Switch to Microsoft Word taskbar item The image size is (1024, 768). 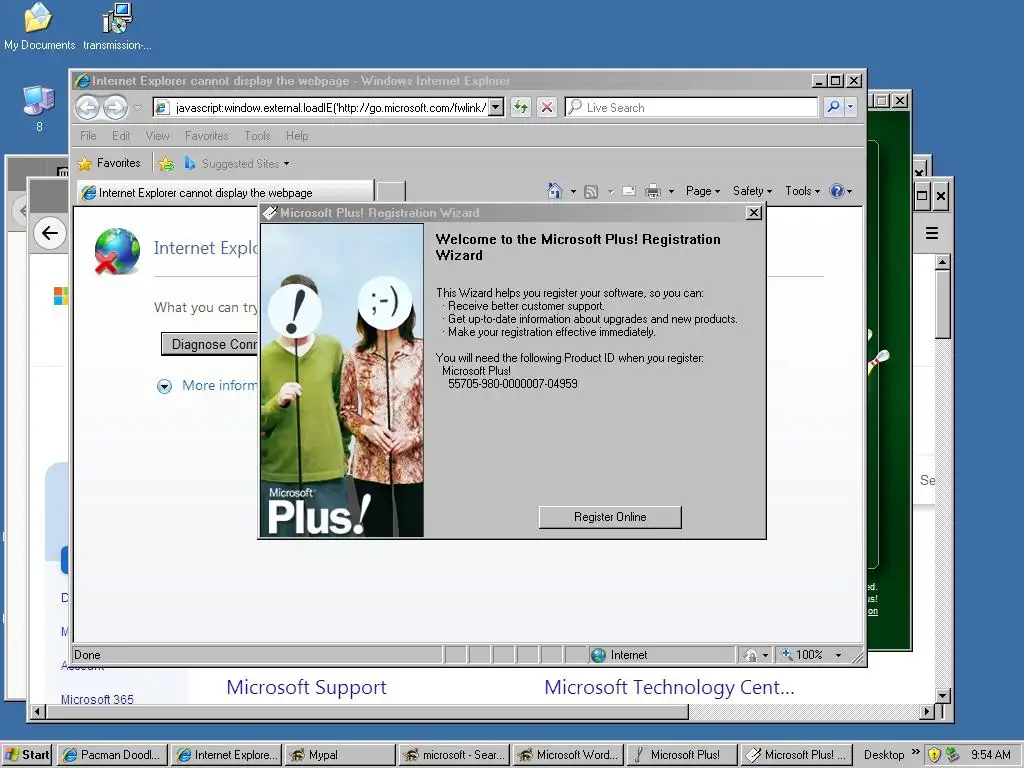click(x=568, y=755)
